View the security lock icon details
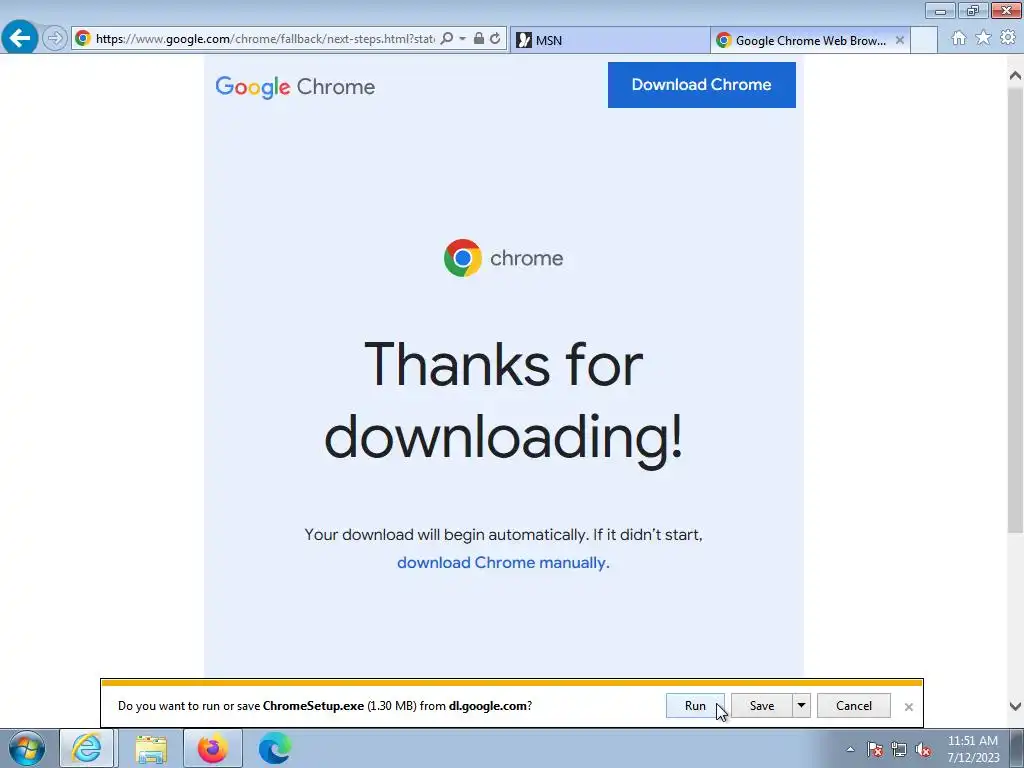 479,39
